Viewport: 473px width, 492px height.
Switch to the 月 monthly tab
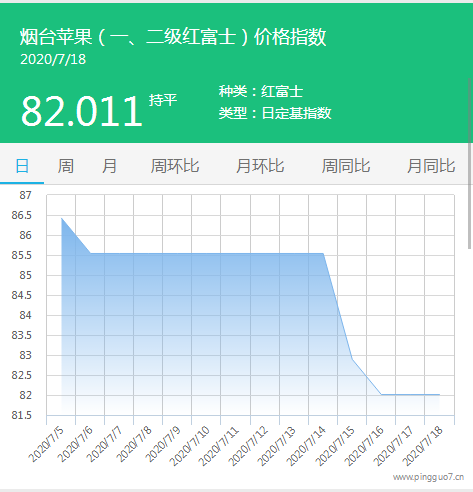click(x=109, y=166)
